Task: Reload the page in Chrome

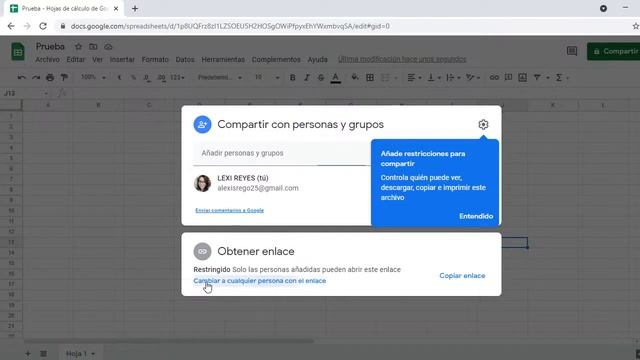Action: [x=43, y=26]
